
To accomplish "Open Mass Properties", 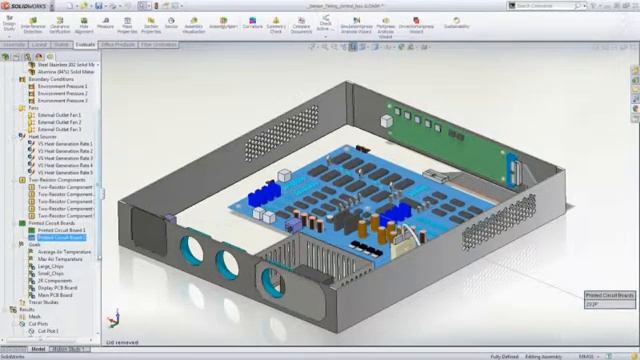I will (x=127, y=25).
